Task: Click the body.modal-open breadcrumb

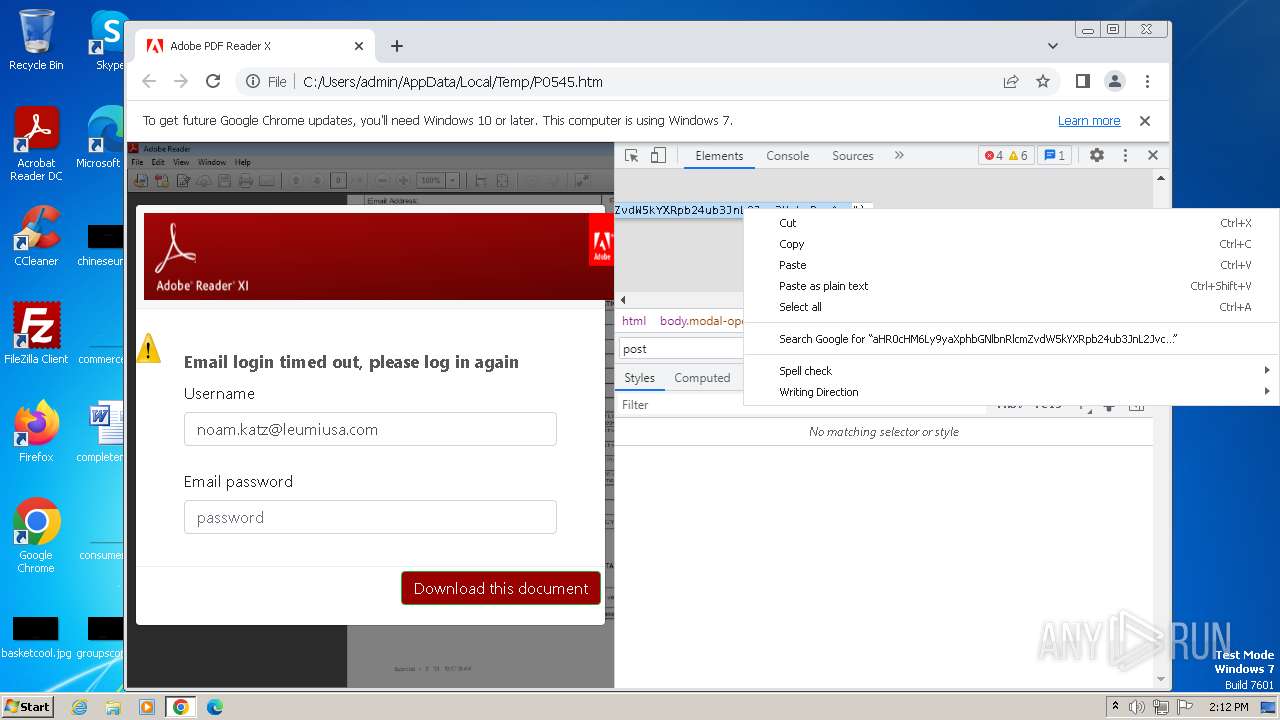Action: [x=702, y=321]
